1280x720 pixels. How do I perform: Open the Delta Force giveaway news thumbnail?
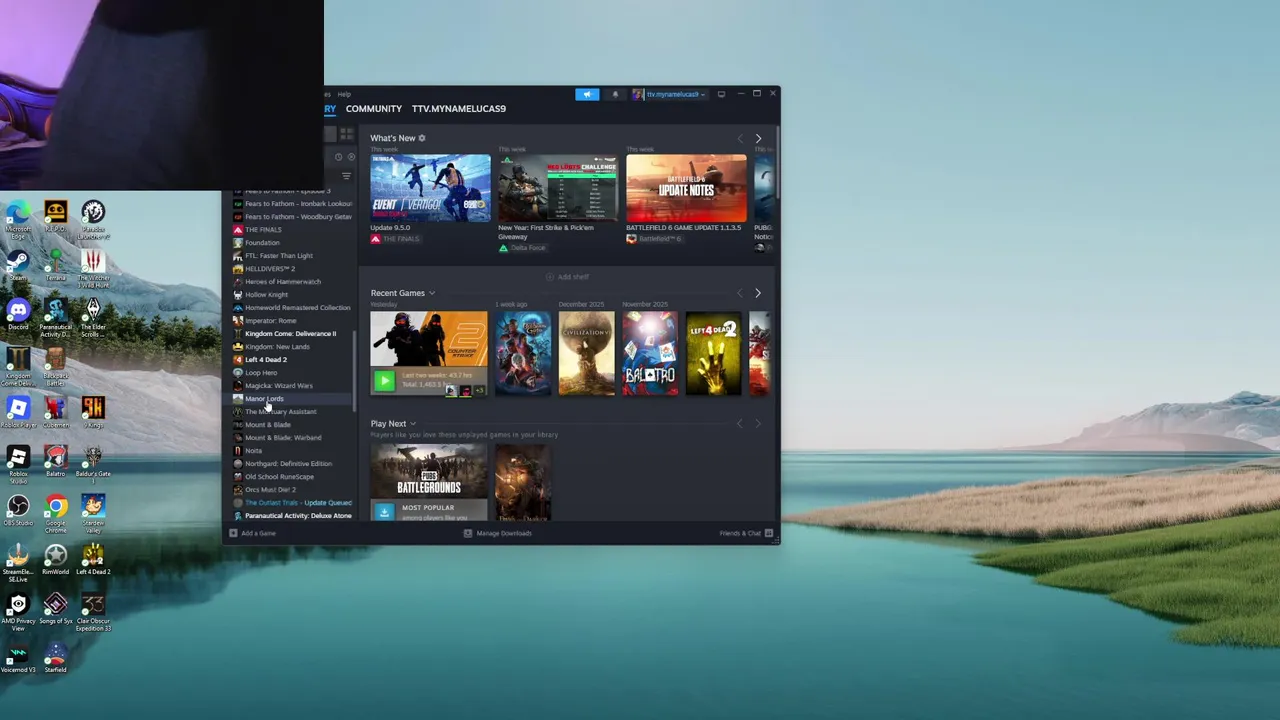558,188
